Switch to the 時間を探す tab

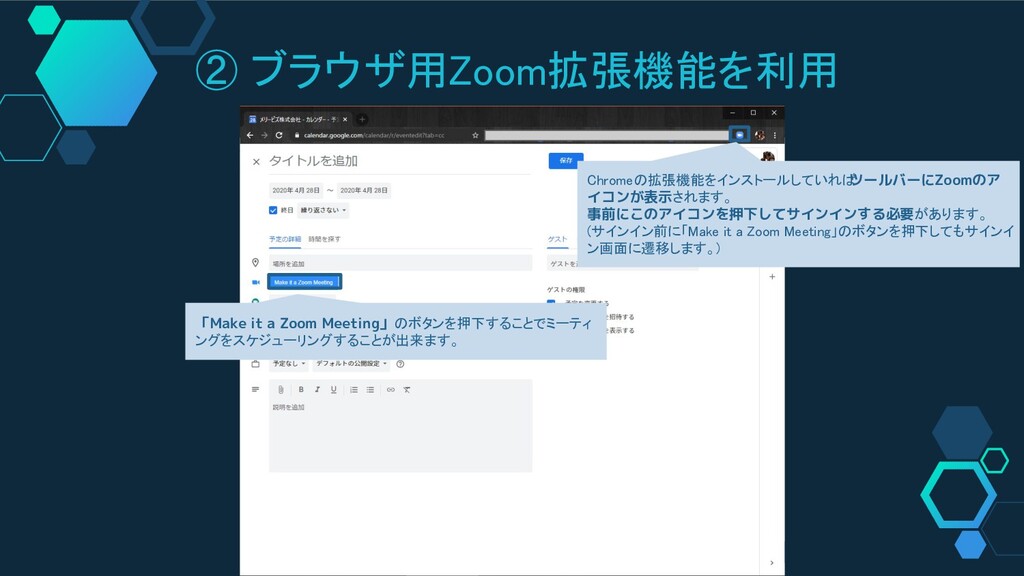325,239
